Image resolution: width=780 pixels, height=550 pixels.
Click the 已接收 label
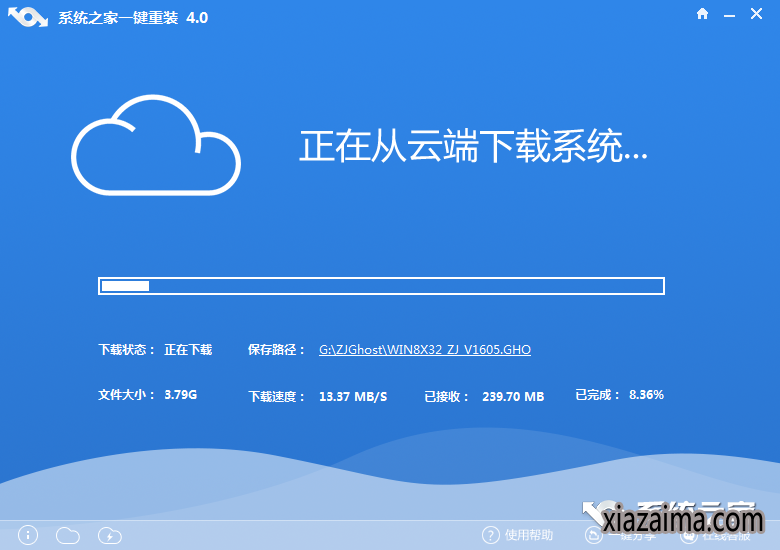coord(446,396)
